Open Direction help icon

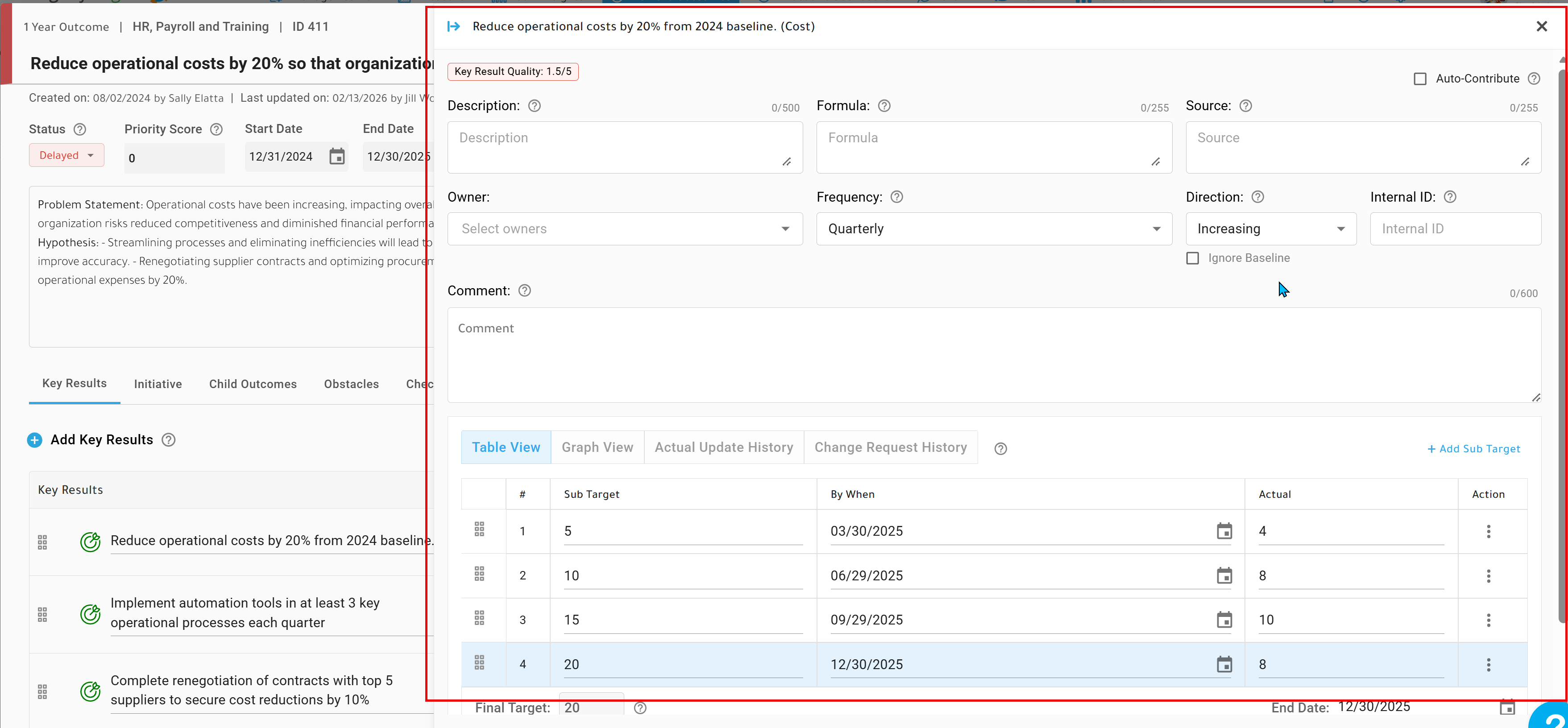coord(1257,197)
